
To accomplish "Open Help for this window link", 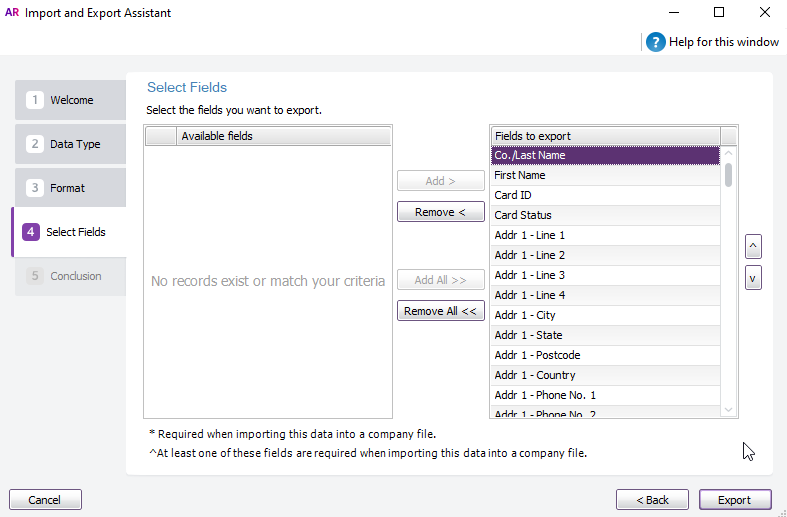I will (723, 42).
